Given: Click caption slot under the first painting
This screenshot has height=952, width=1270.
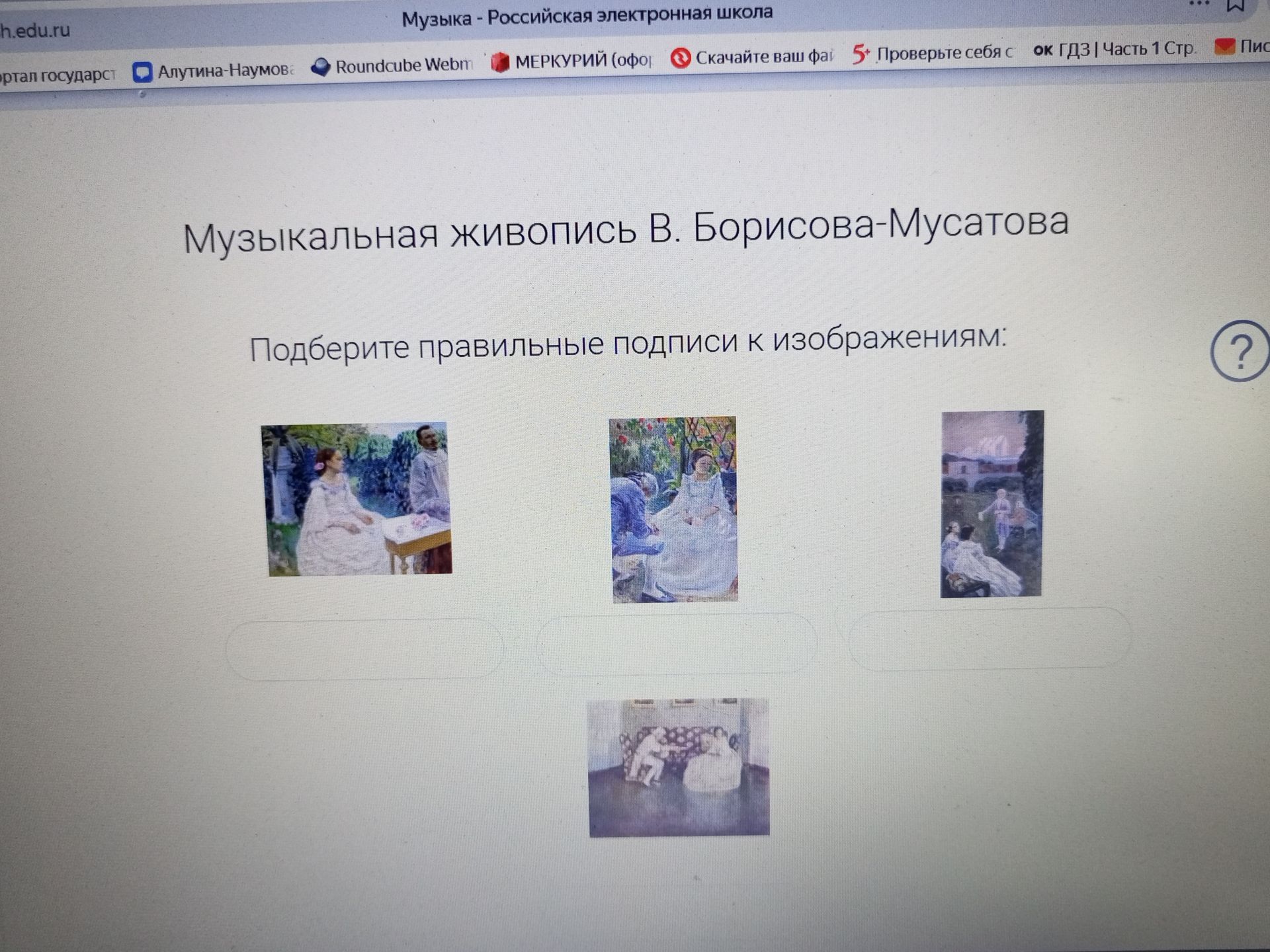Looking at the screenshot, I should (364, 649).
